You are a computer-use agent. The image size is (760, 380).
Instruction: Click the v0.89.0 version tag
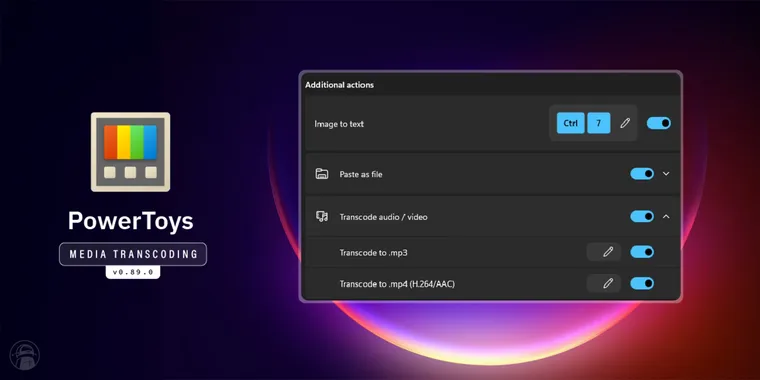click(x=133, y=272)
